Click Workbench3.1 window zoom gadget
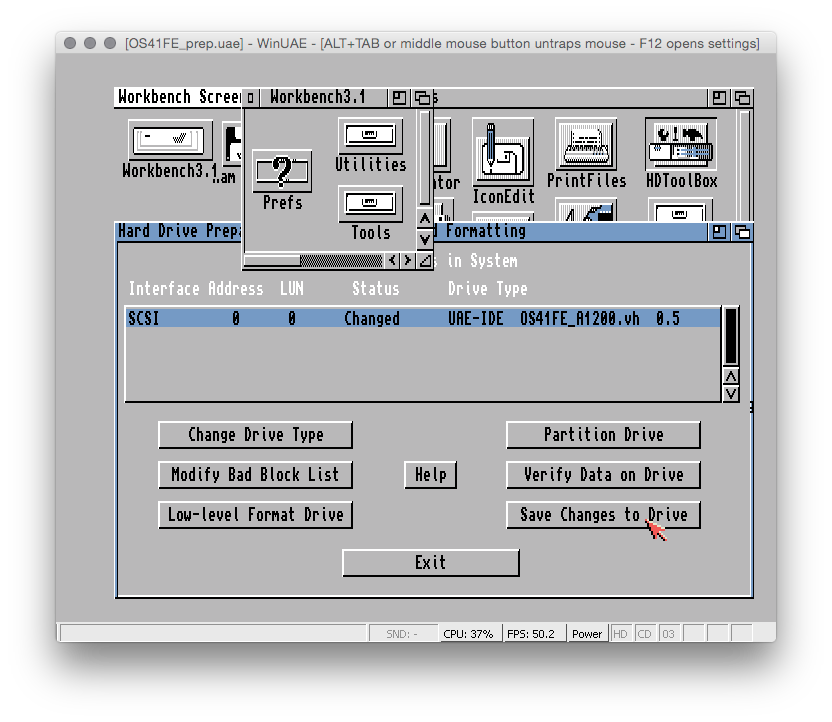The width and height of the screenshot is (832, 722). click(399, 98)
